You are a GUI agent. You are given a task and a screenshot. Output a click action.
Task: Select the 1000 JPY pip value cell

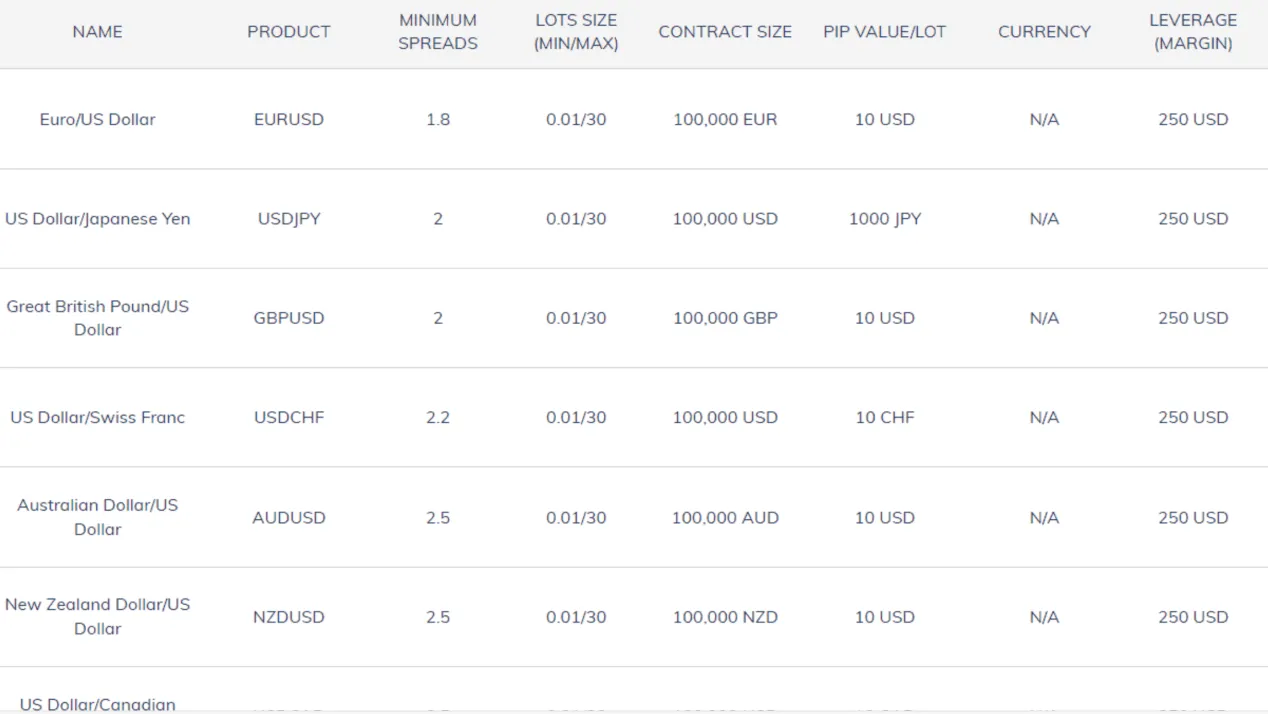(885, 218)
